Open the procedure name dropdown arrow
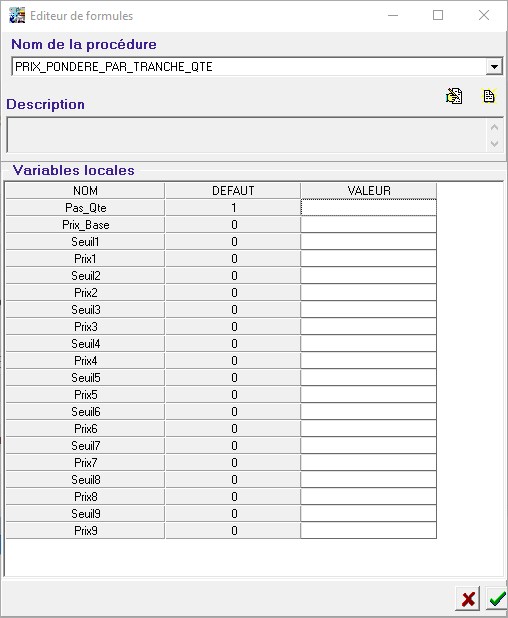 point(494,67)
